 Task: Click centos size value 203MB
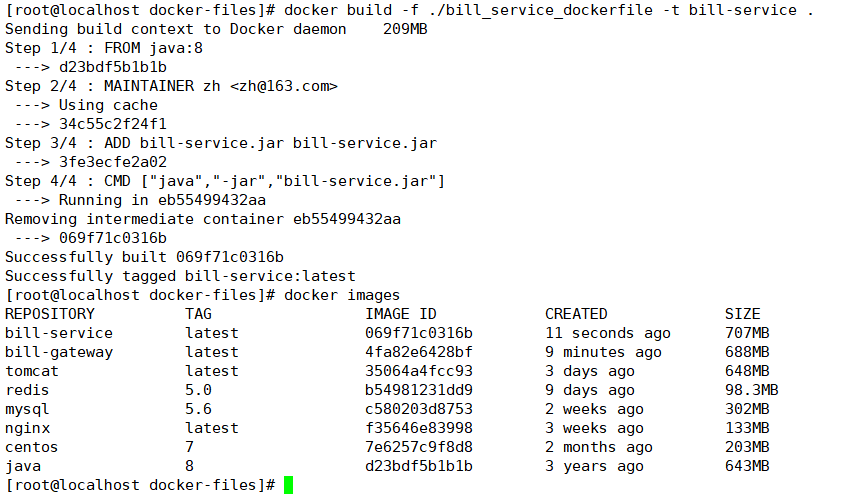coord(747,447)
